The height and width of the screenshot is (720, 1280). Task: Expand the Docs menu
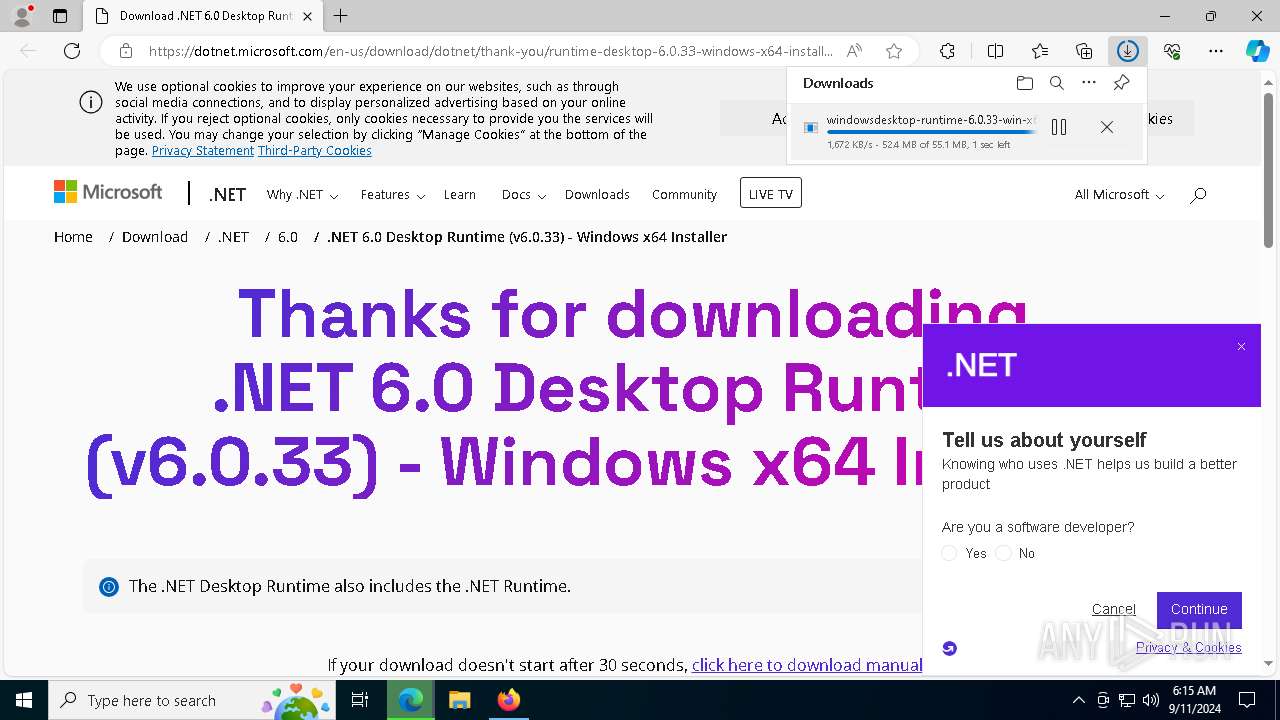tap(524, 195)
